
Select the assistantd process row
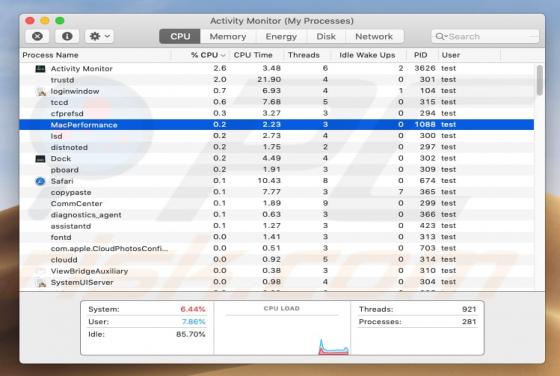coord(277,226)
